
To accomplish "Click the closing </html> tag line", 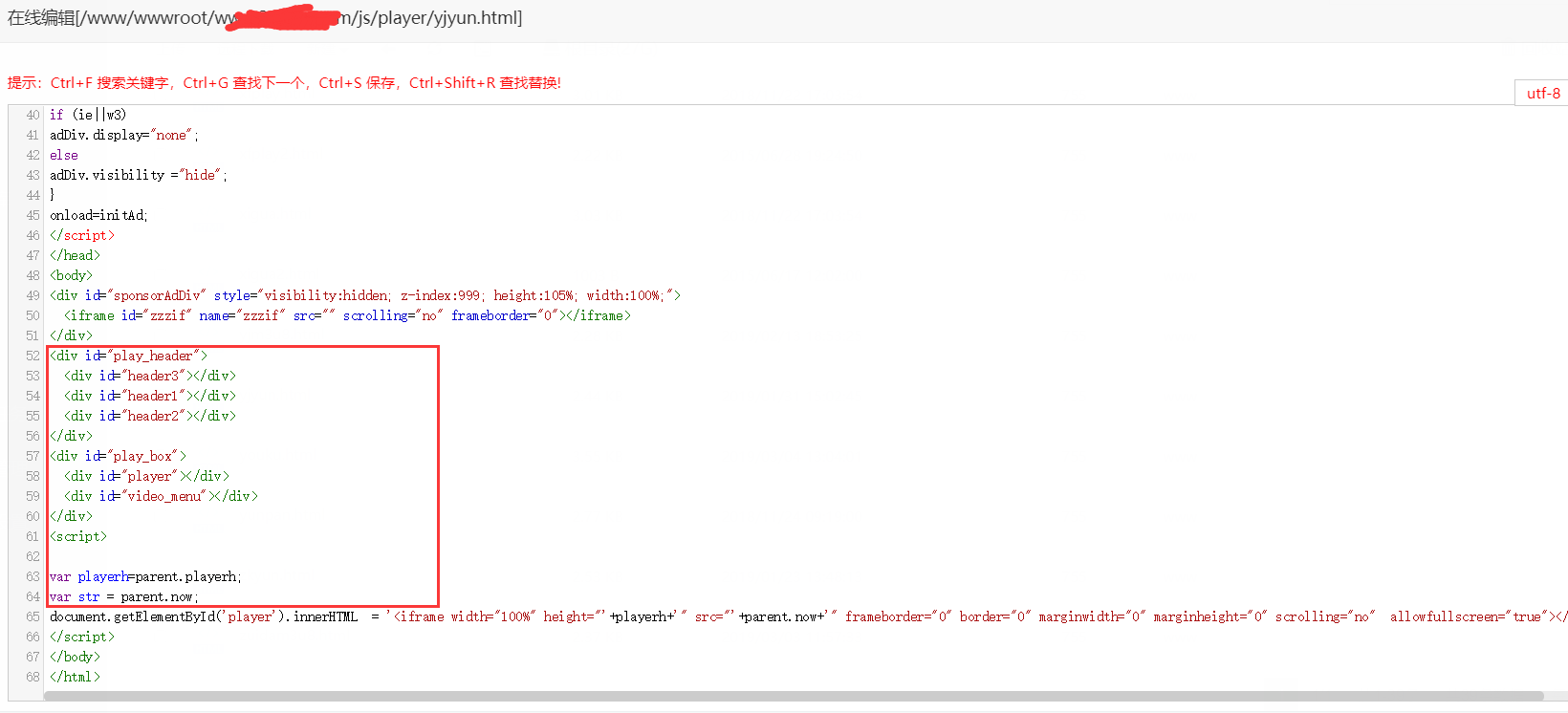I will tap(75, 677).
